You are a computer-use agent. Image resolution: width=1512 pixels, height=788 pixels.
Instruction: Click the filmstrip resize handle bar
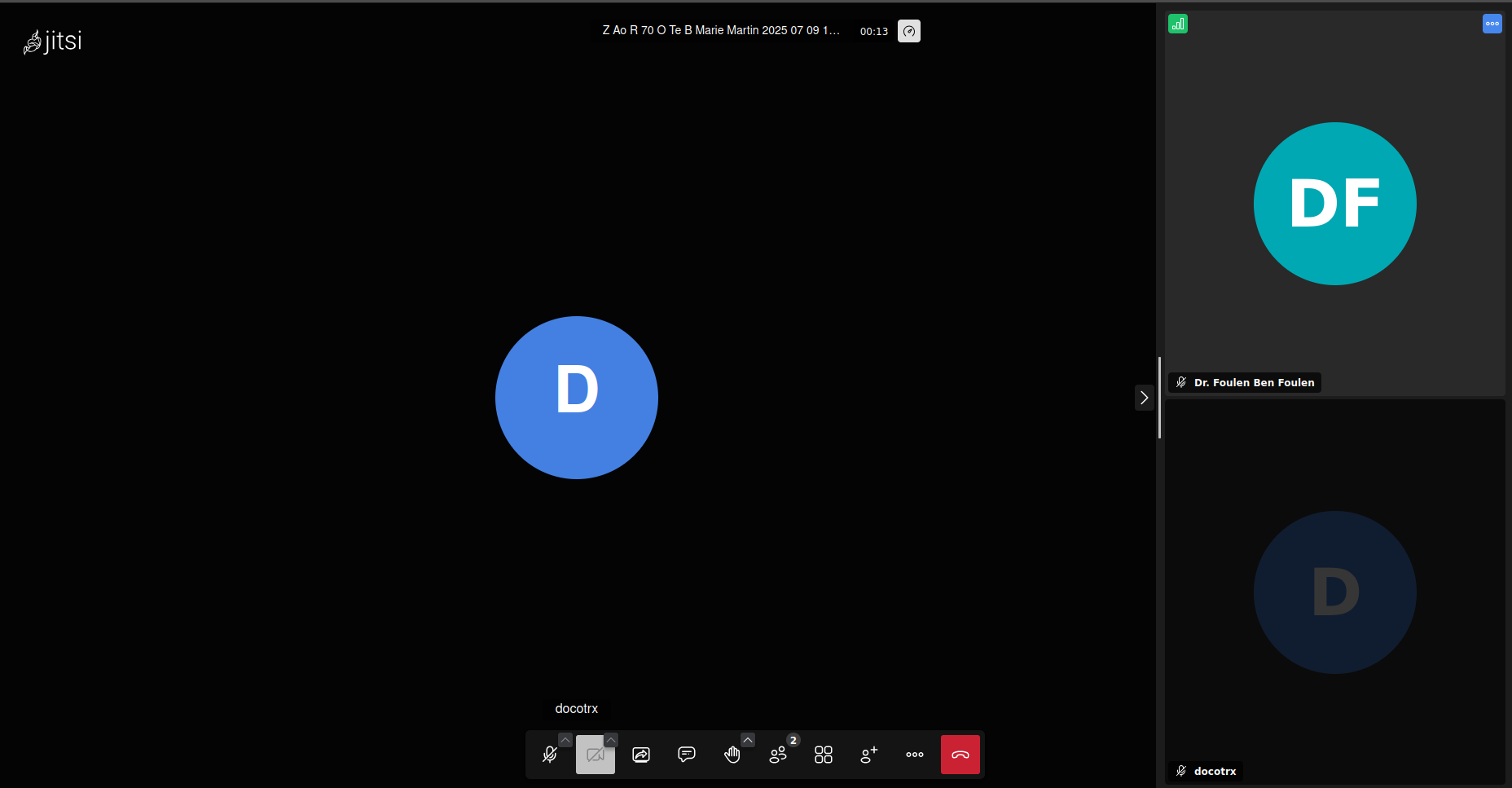[1159, 398]
